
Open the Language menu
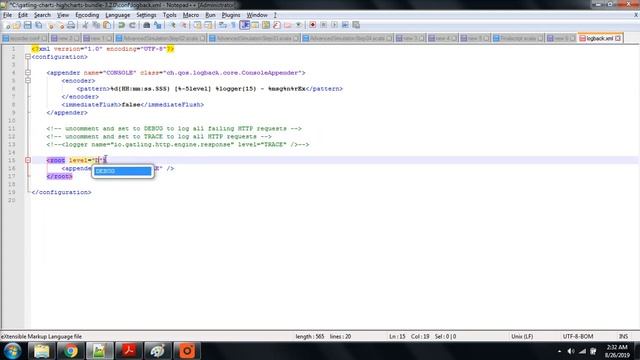pos(117,15)
